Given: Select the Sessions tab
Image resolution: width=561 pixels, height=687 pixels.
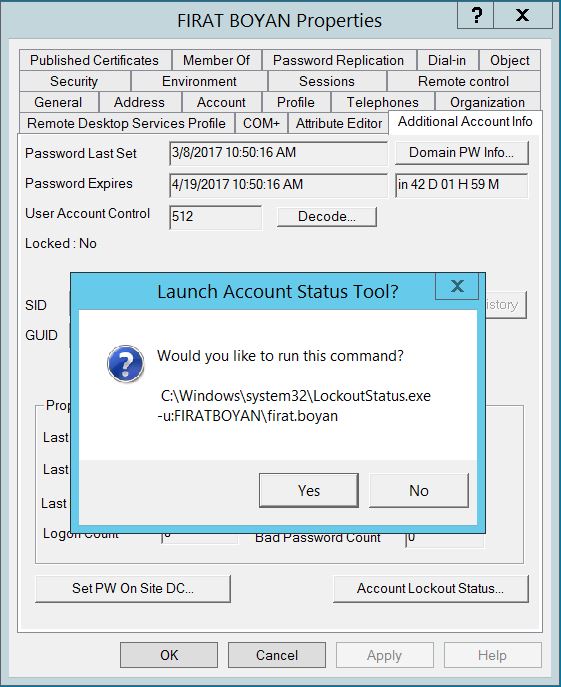Looking at the screenshot, I should 327,81.
